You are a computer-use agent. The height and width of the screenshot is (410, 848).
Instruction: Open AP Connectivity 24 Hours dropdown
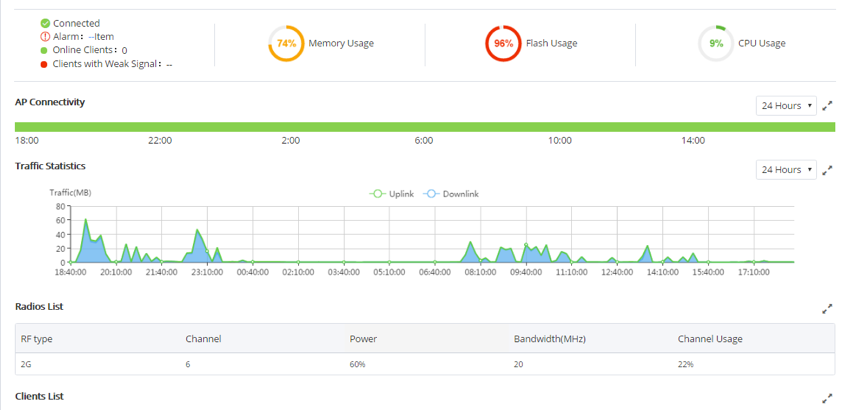coord(786,106)
